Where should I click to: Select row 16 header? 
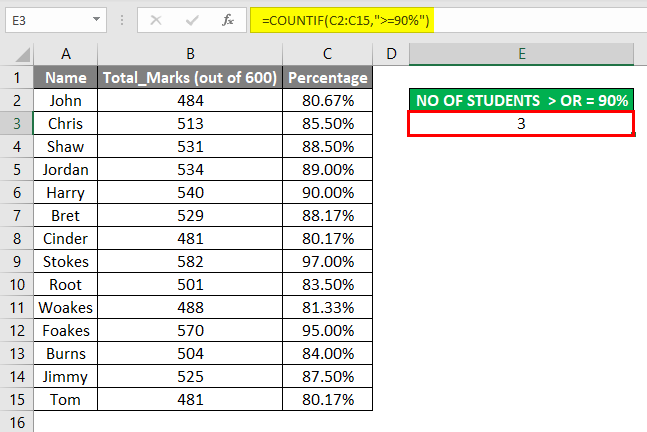tap(17, 422)
